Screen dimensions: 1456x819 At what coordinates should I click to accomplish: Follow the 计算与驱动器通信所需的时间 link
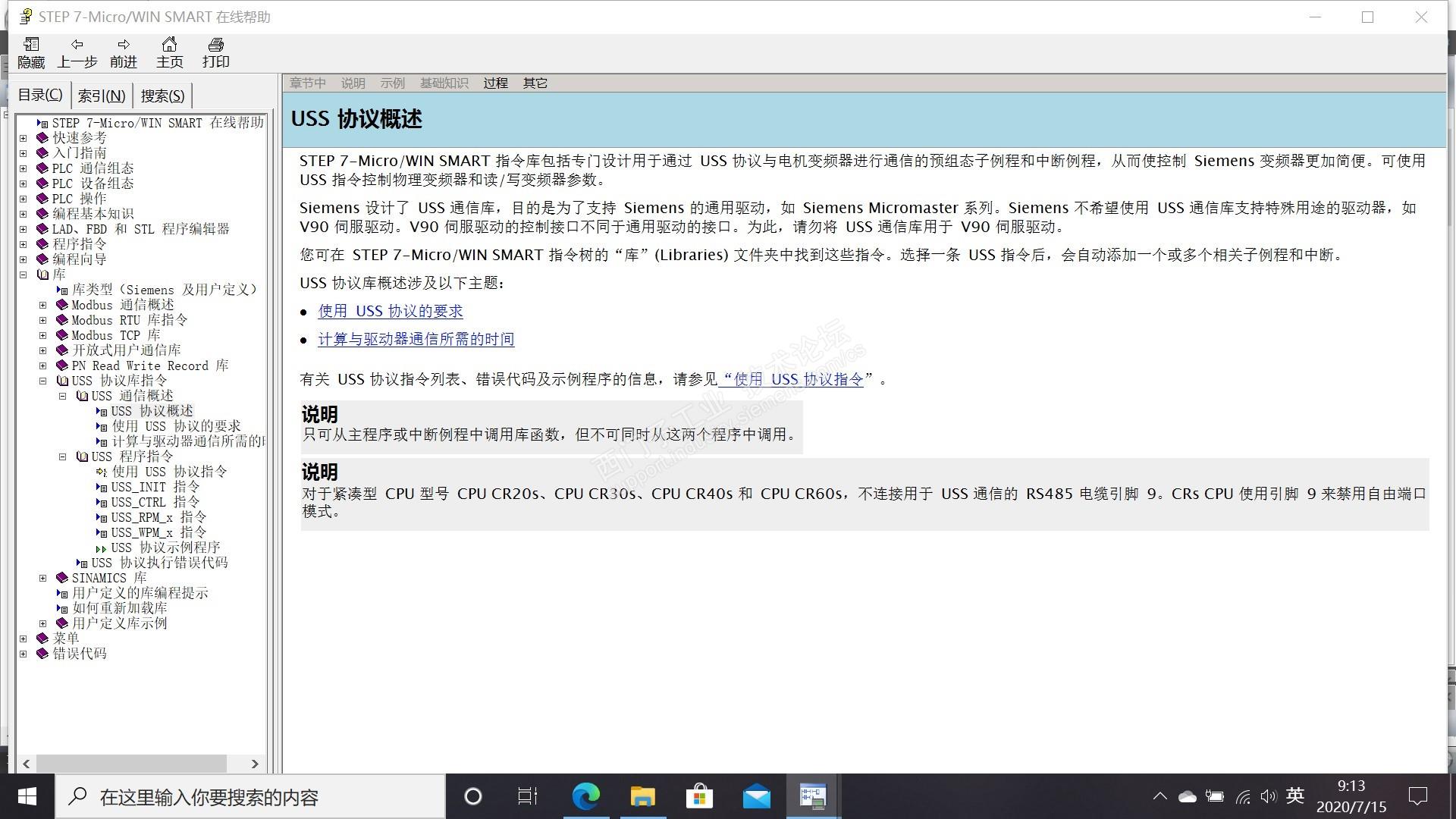[x=416, y=339]
